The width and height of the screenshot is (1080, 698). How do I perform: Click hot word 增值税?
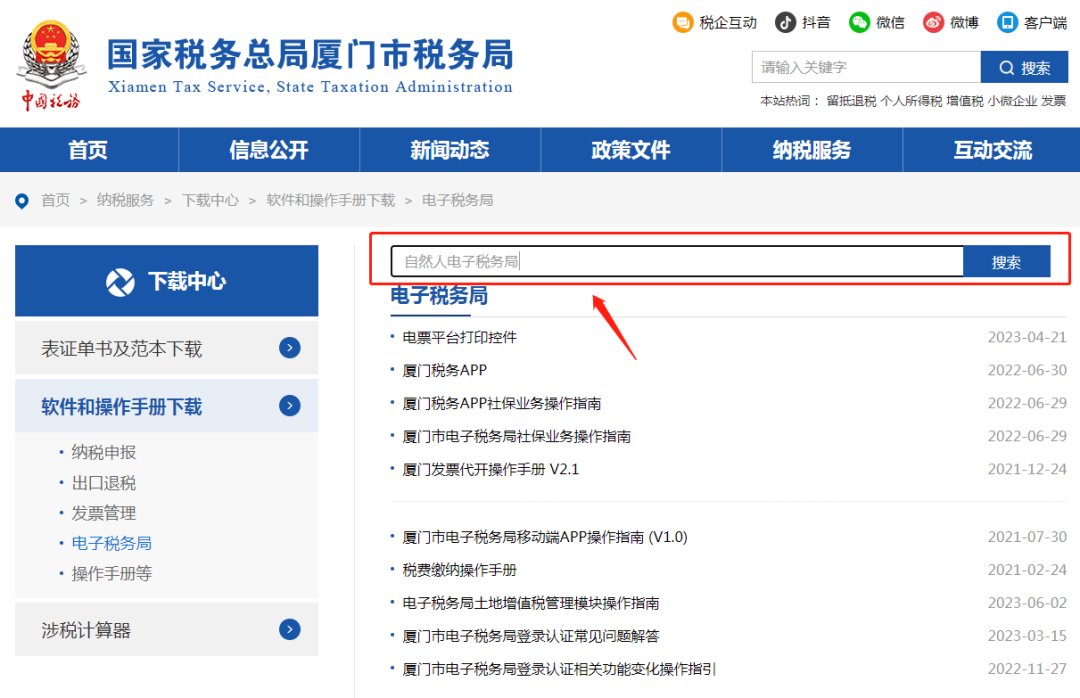tap(964, 101)
